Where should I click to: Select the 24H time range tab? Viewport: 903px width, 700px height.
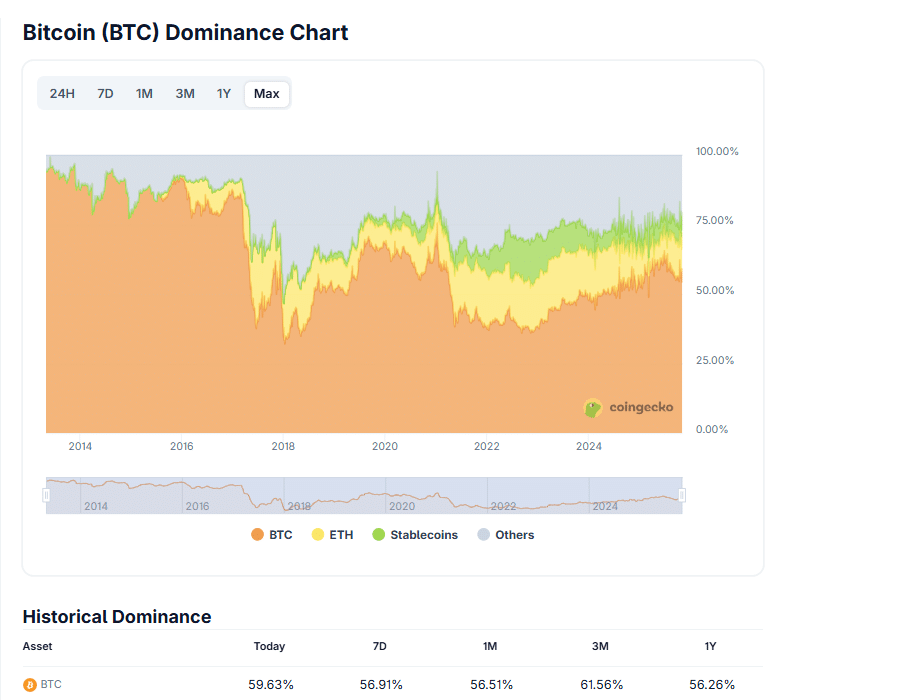coord(62,94)
